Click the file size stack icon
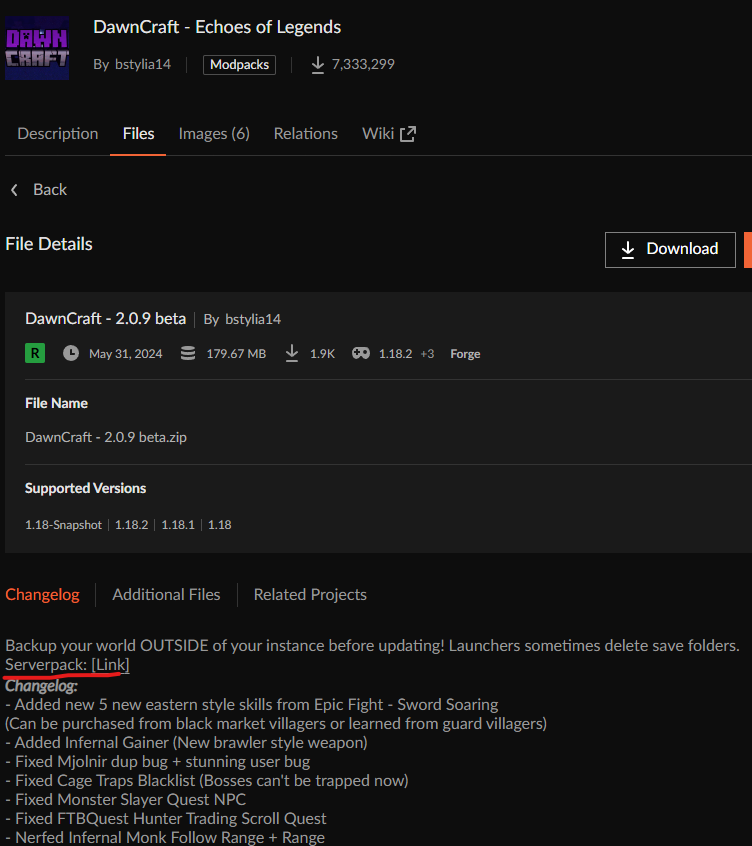This screenshot has height=846, width=752. click(x=188, y=353)
